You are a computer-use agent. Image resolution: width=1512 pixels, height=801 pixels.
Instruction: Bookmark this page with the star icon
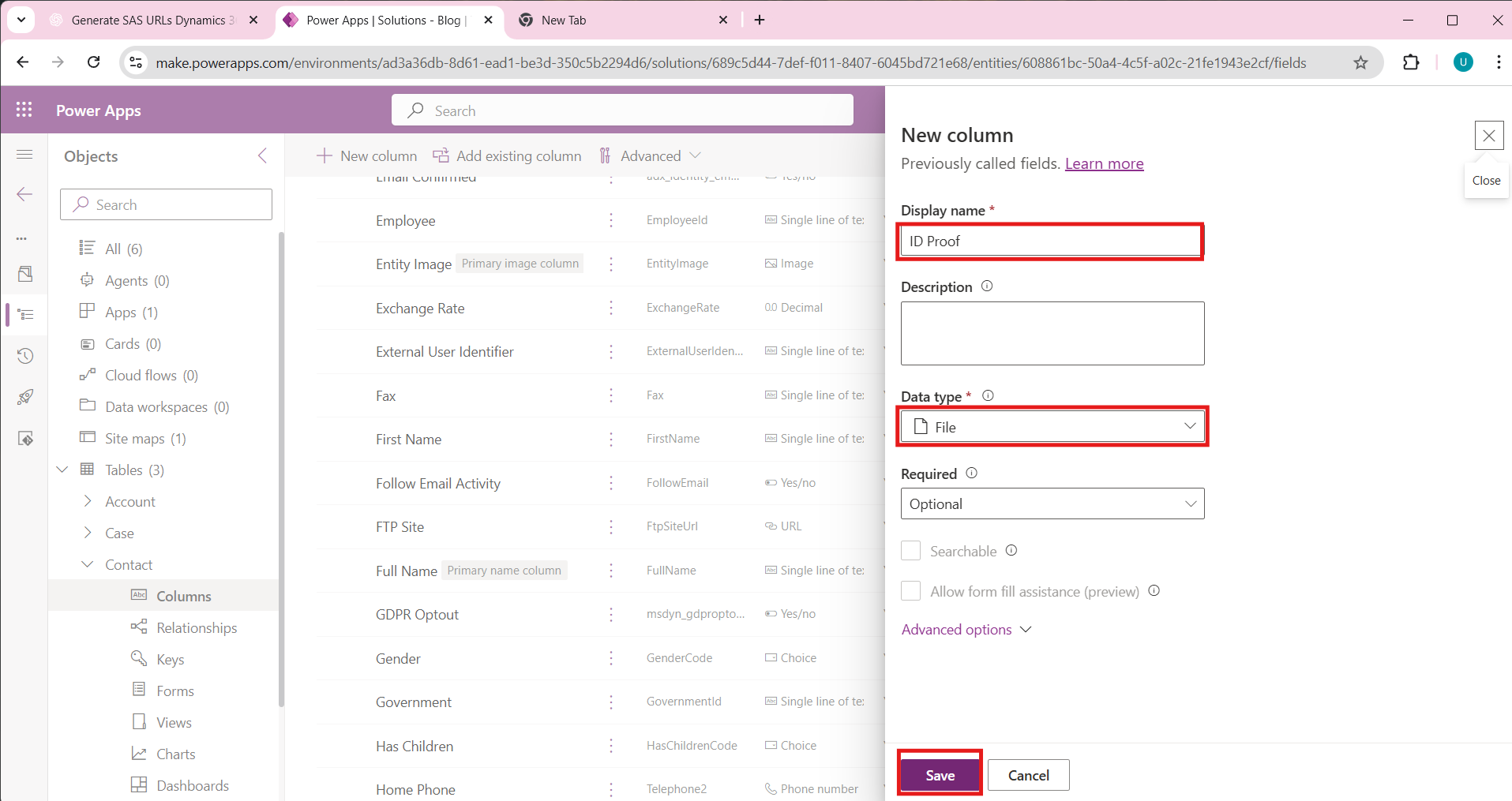[1360, 63]
